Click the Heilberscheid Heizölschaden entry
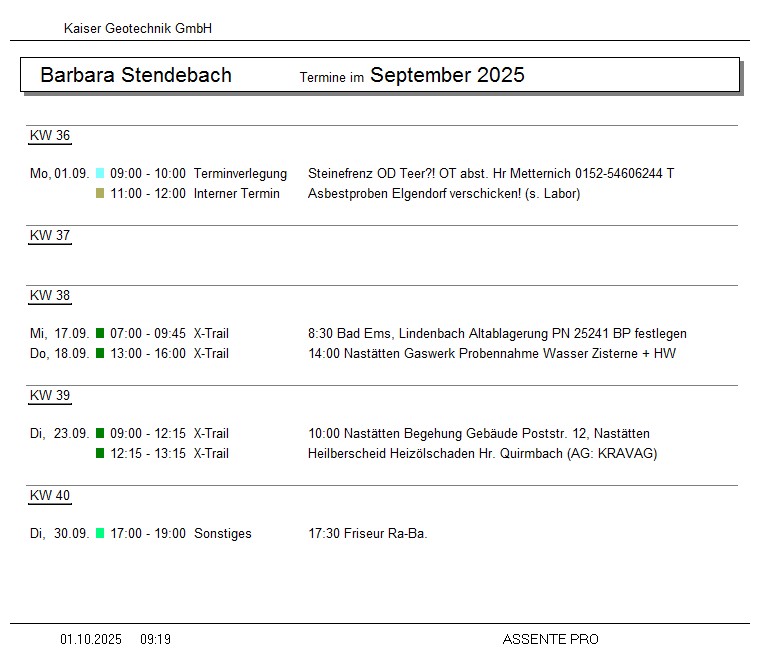The width and height of the screenshot is (780, 663). pos(482,454)
